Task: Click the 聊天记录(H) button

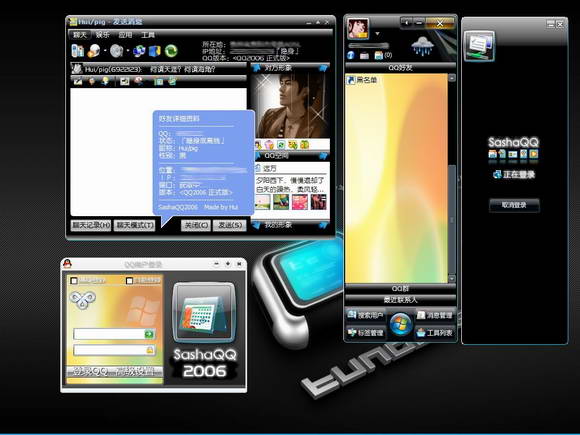Action: (x=91, y=225)
